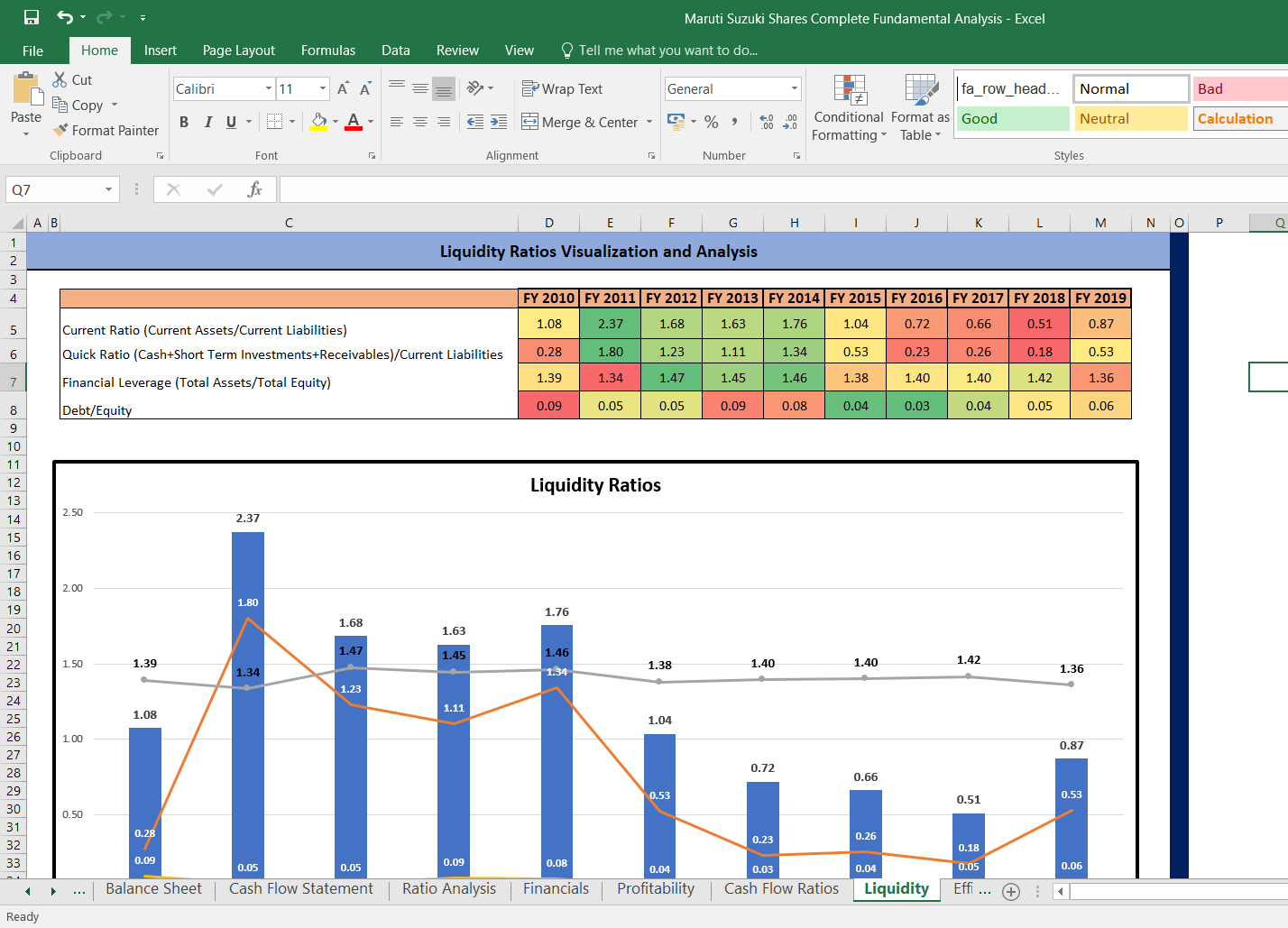
Task: Apply yellow fill color bucket
Action: [318, 122]
